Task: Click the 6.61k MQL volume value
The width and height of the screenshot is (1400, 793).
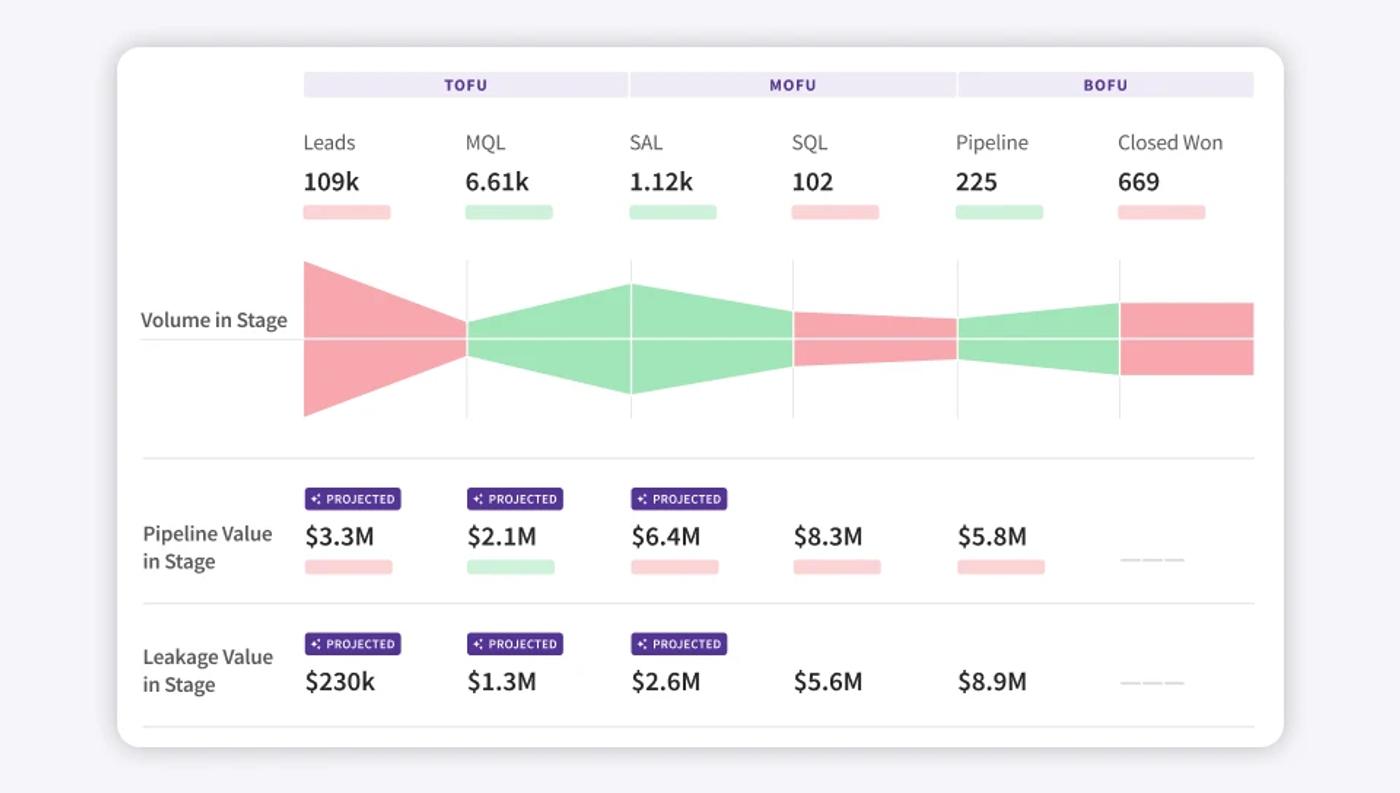Action: point(497,182)
